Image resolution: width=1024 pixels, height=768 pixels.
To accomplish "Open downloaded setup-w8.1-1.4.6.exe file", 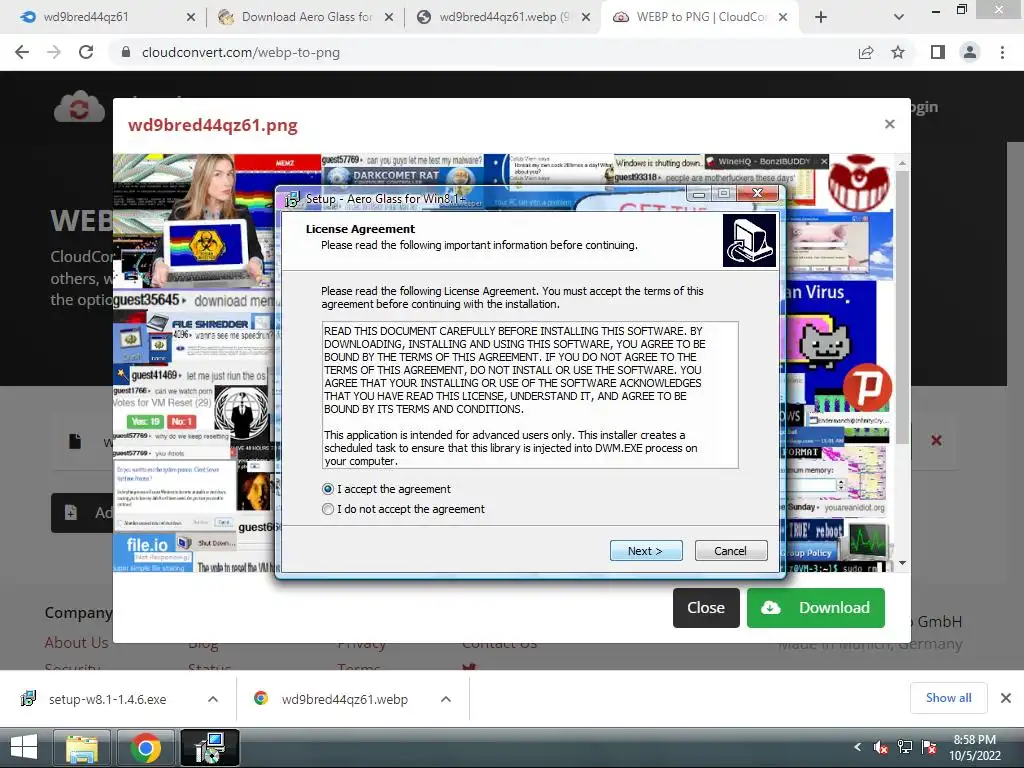I will [x=108, y=699].
